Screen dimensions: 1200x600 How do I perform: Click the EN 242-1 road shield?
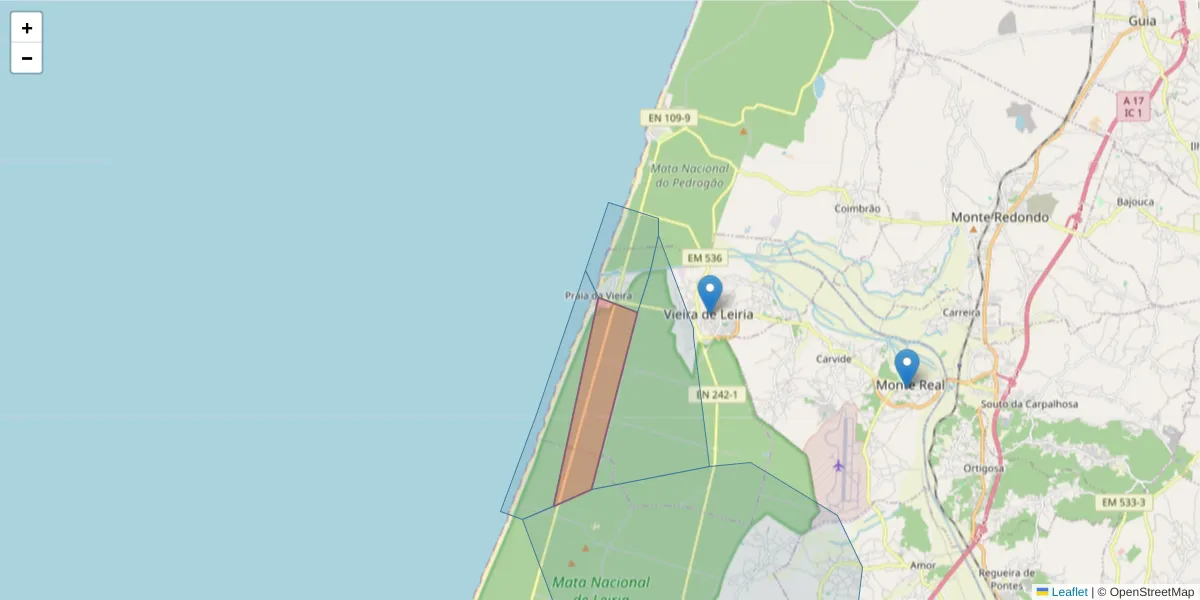[x=716, y=395]
